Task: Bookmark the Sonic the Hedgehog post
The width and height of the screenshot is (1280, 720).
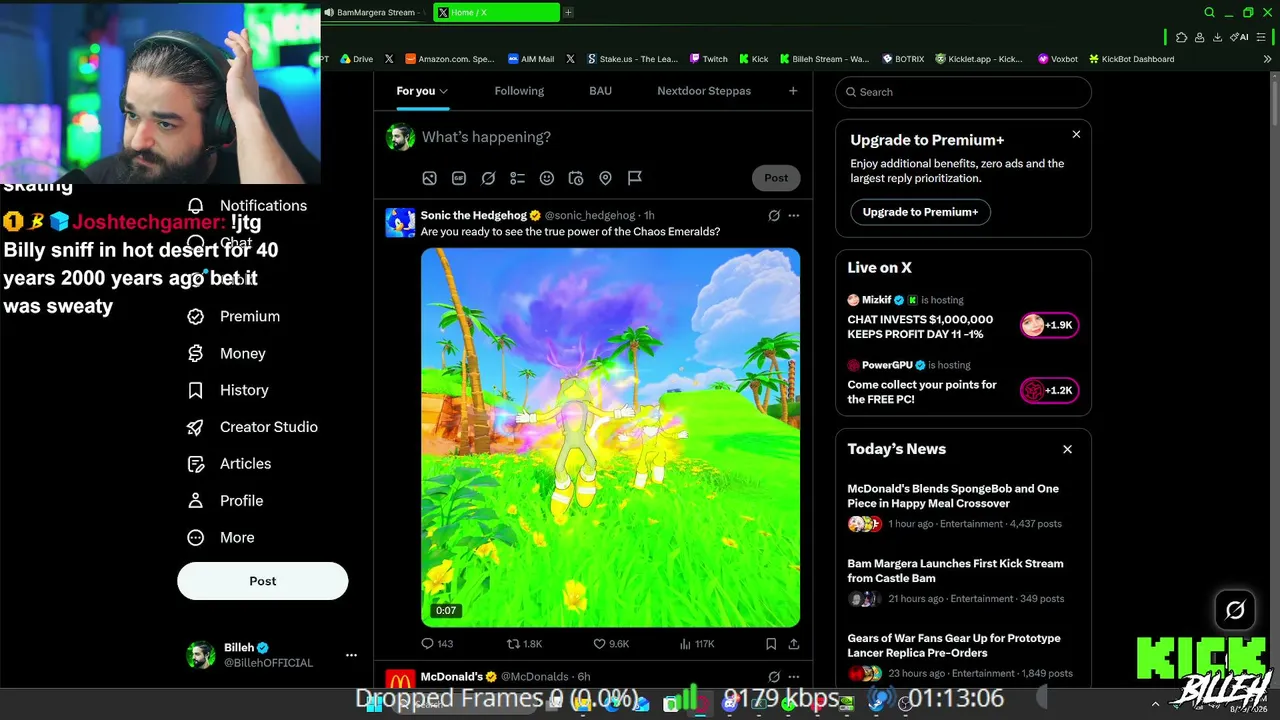Action: (x=771, y=644)
